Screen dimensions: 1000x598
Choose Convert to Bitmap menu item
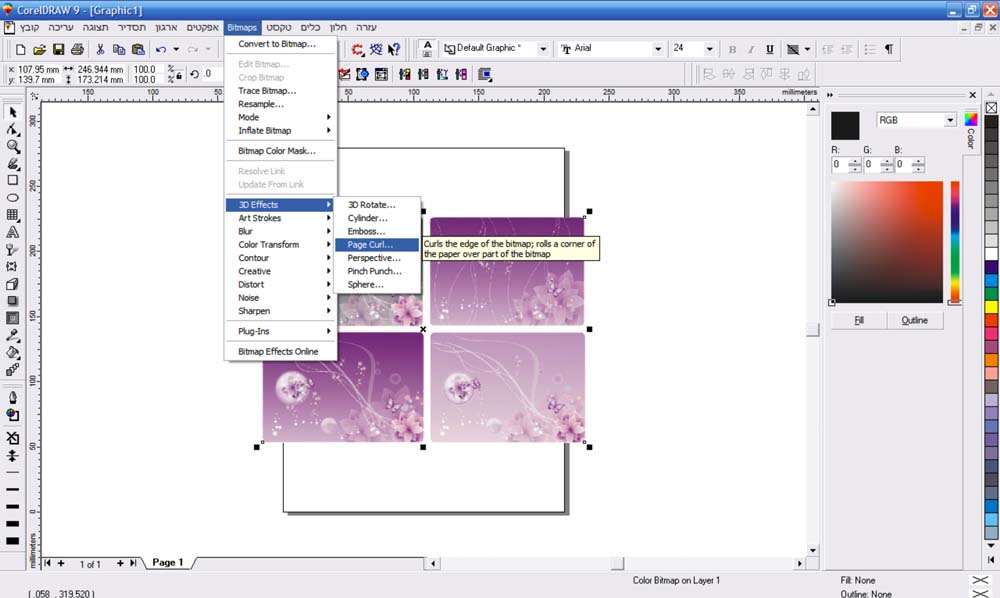(281, 44)
